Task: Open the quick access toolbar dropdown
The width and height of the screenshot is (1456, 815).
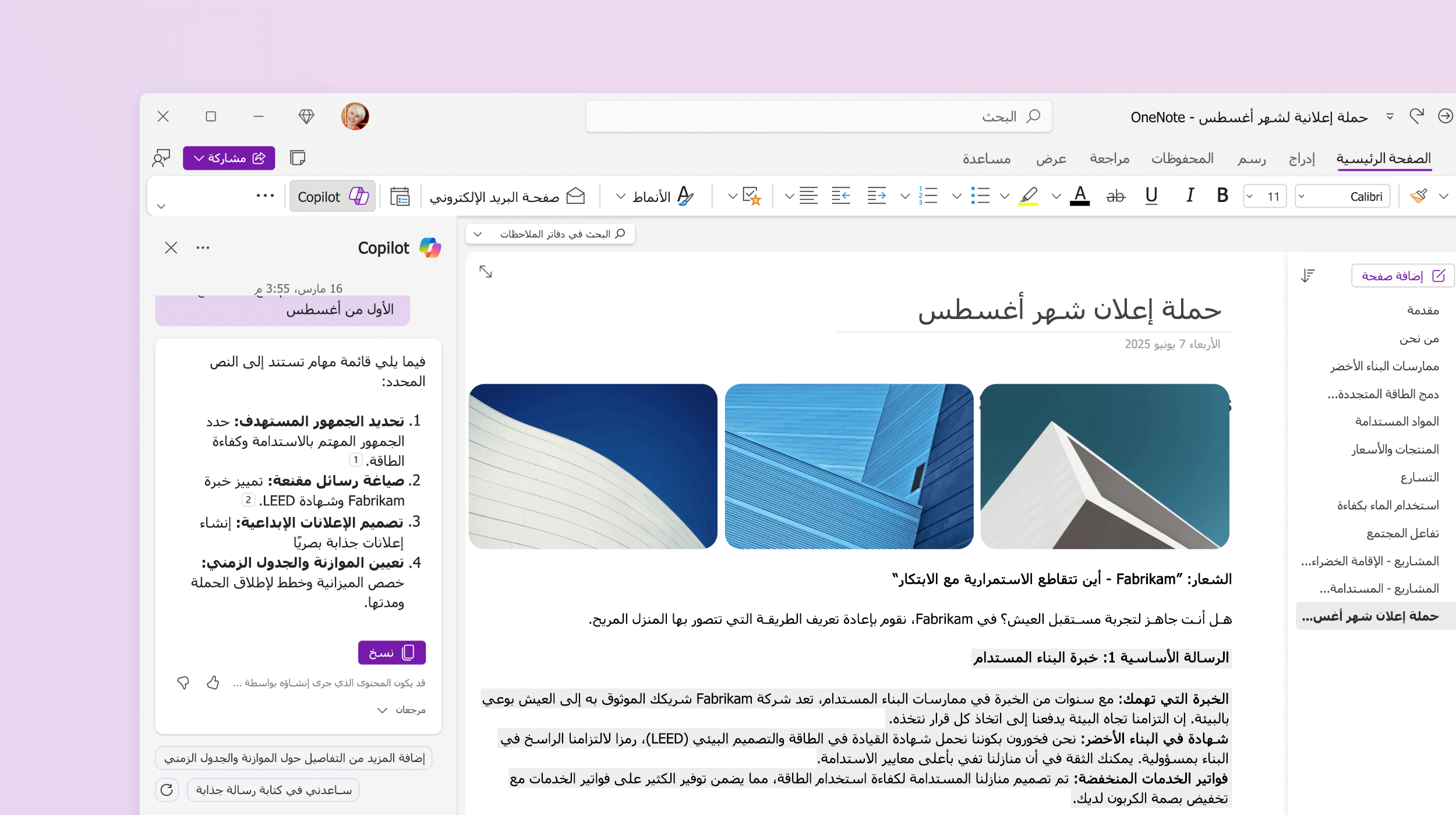Action: tap(1390, 116)
